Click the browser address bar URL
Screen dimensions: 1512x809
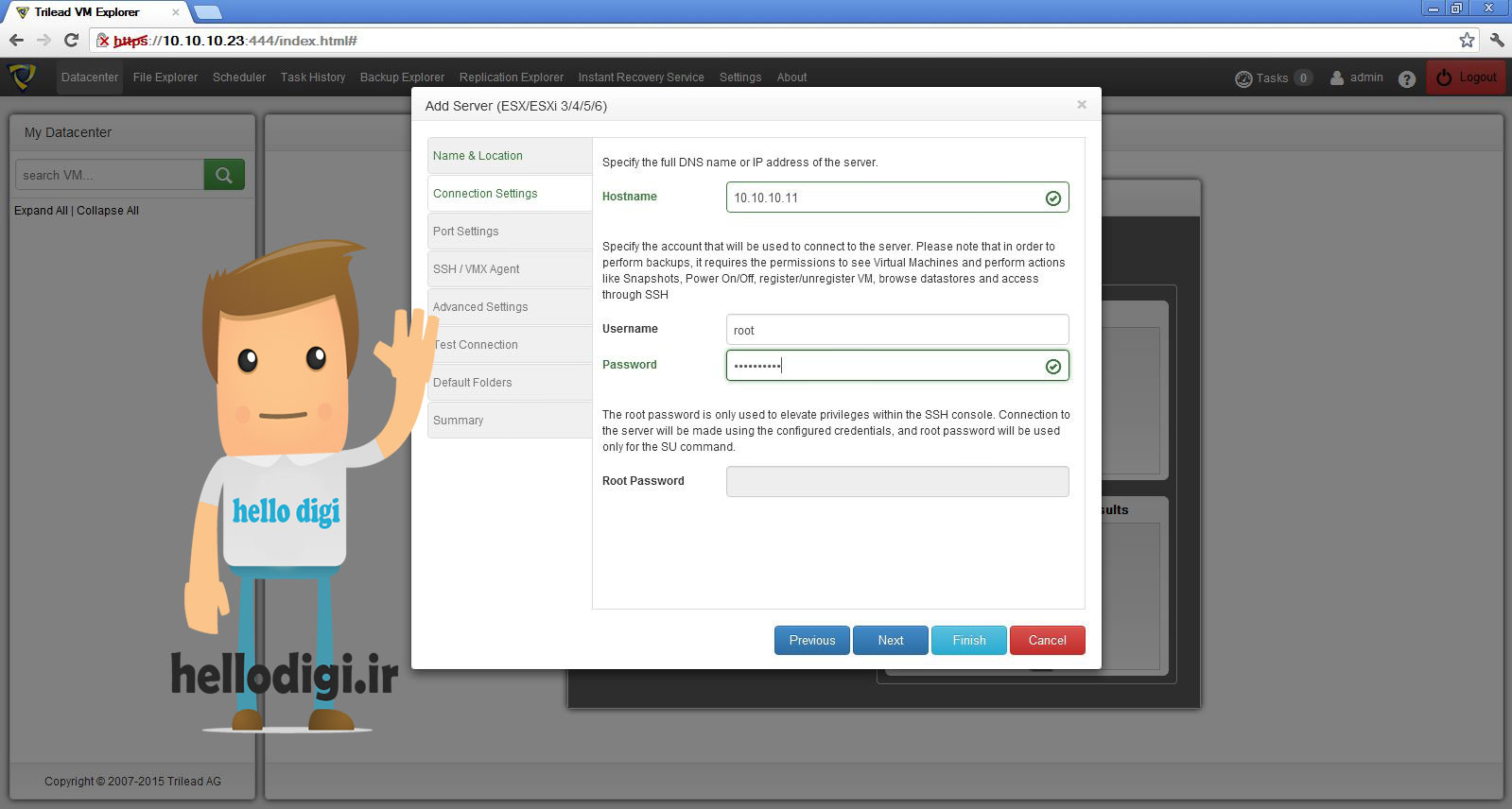point(235,41)
